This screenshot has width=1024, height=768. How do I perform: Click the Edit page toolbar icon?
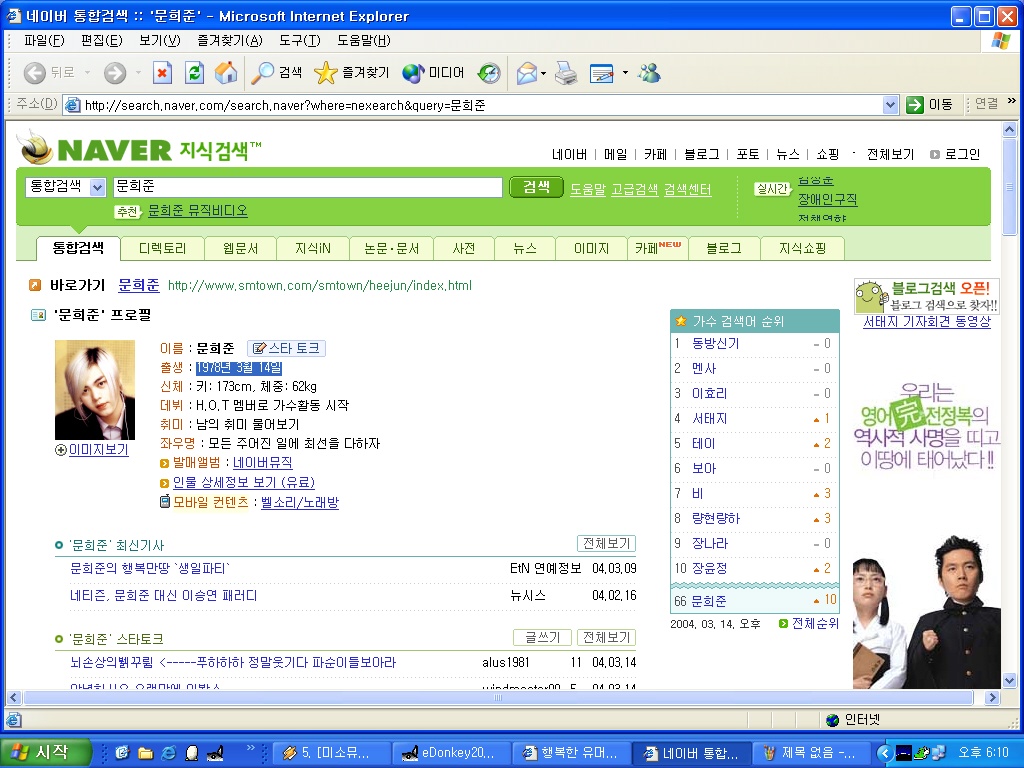click(x=601, y=72)
